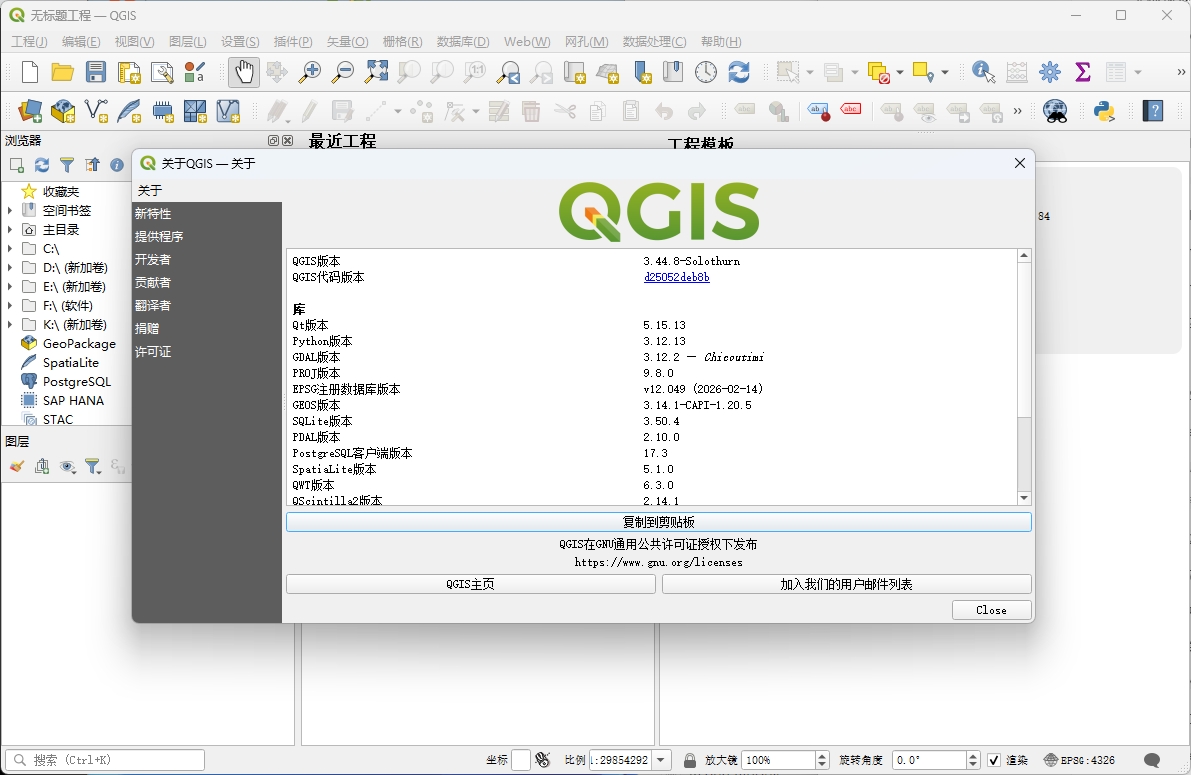
Task: Select the Zoom In magnifier tool
Action: (x=309, y=72)
